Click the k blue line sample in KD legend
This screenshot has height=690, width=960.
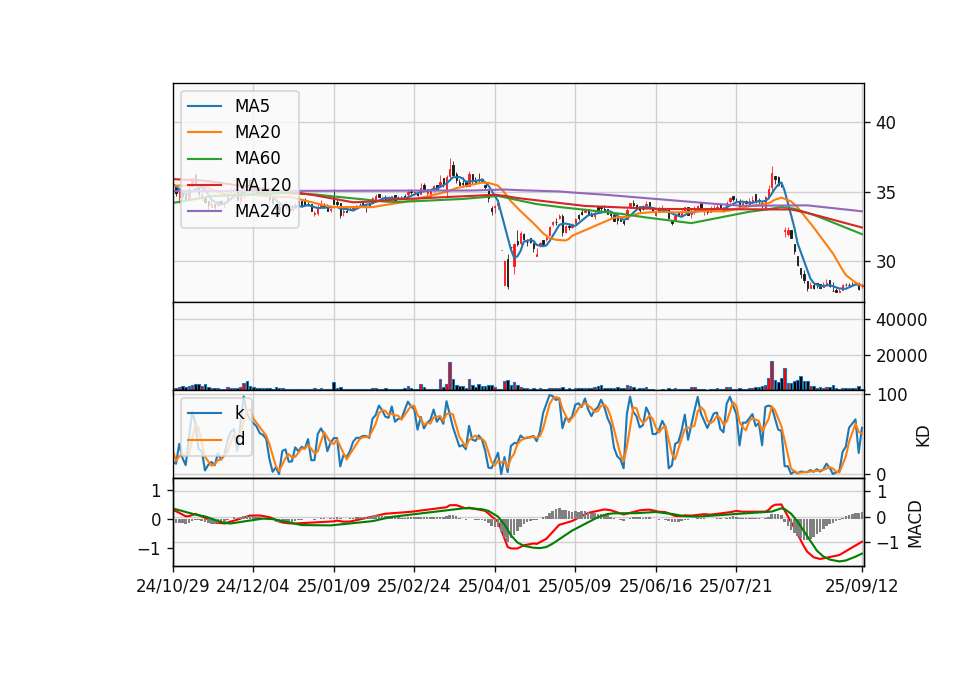point(204,413)
